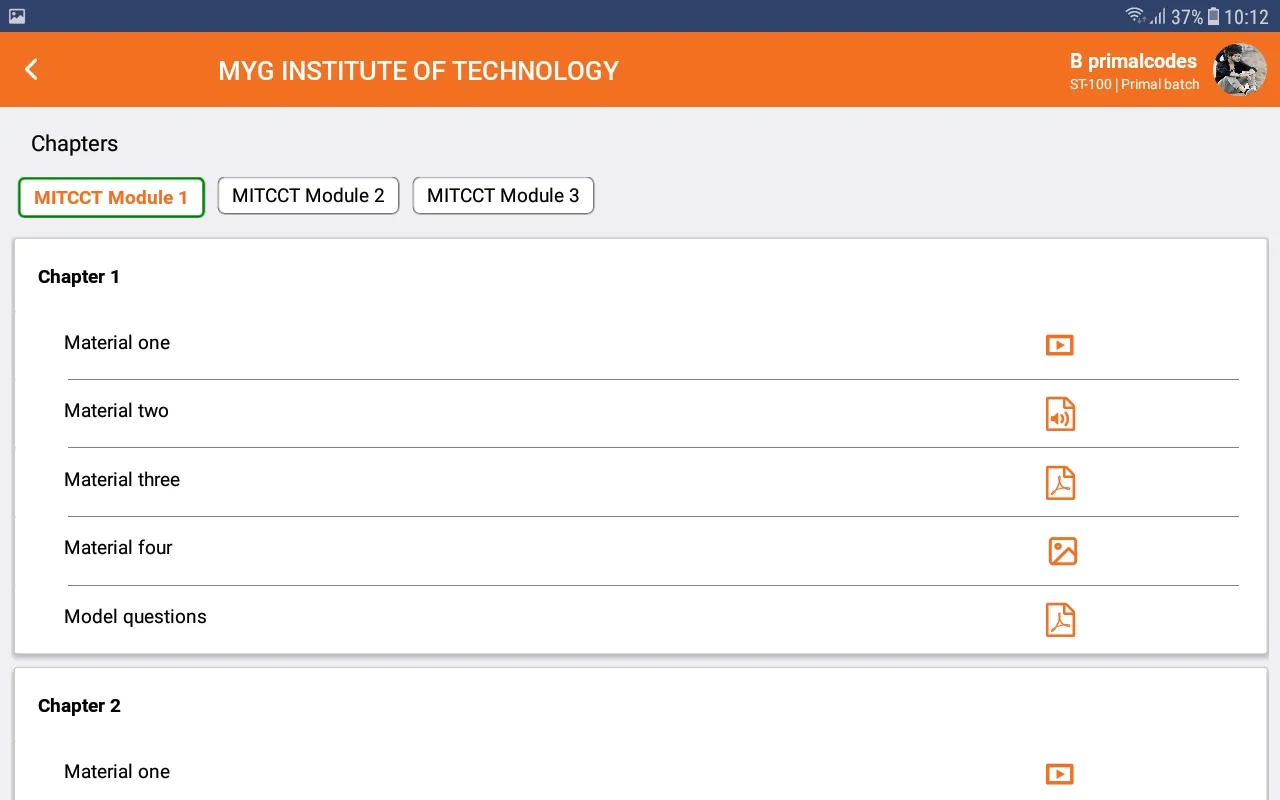
Task: Open the Material four row label
Action: [x=118, y=548]
